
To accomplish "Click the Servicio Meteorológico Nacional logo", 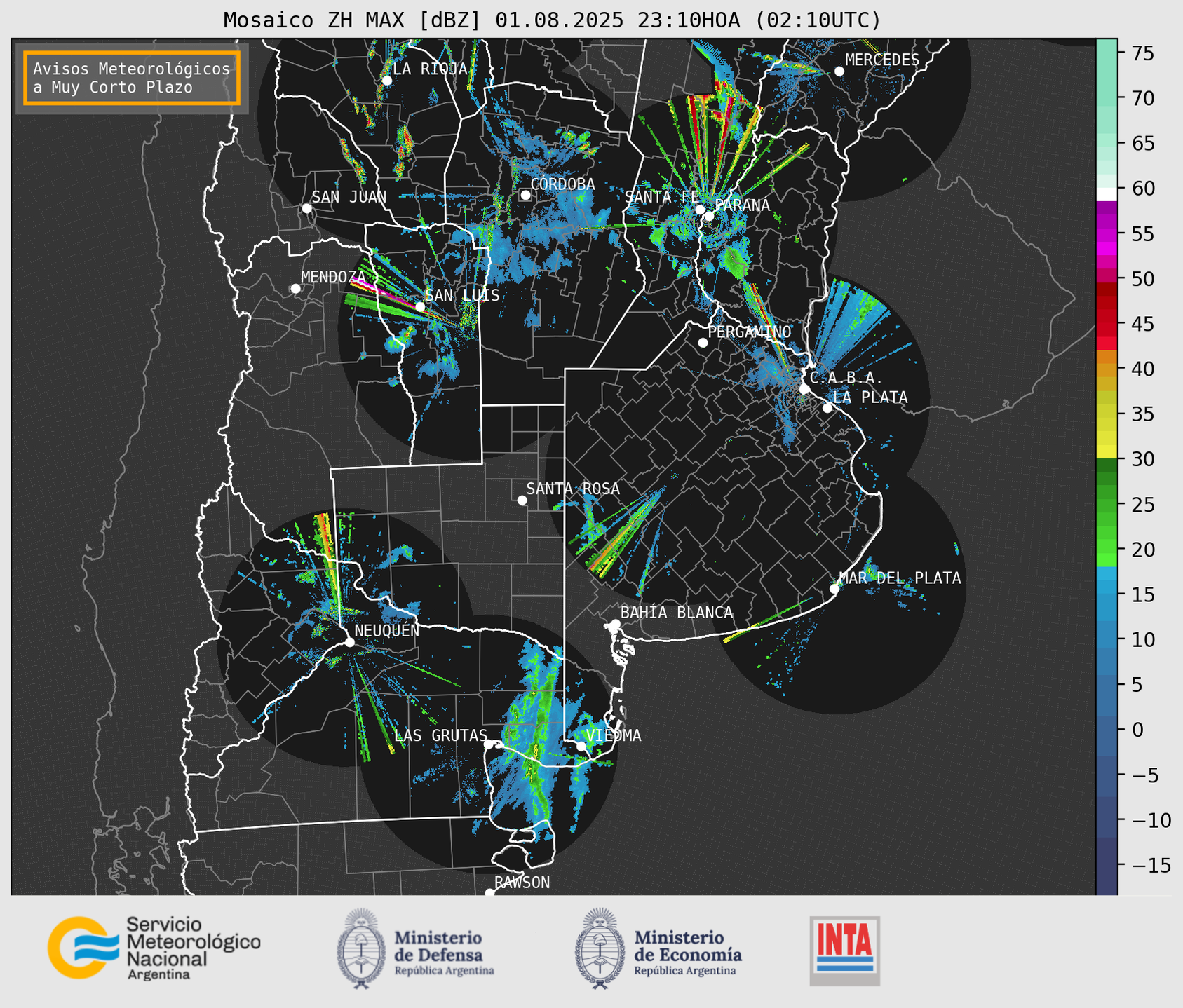I will pyautogui.click(x=154, y=948).
